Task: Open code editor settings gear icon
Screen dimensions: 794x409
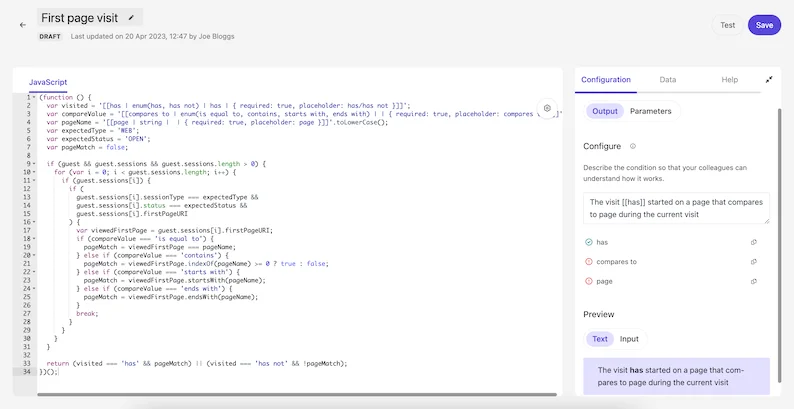Action: [x=547, y=108]
